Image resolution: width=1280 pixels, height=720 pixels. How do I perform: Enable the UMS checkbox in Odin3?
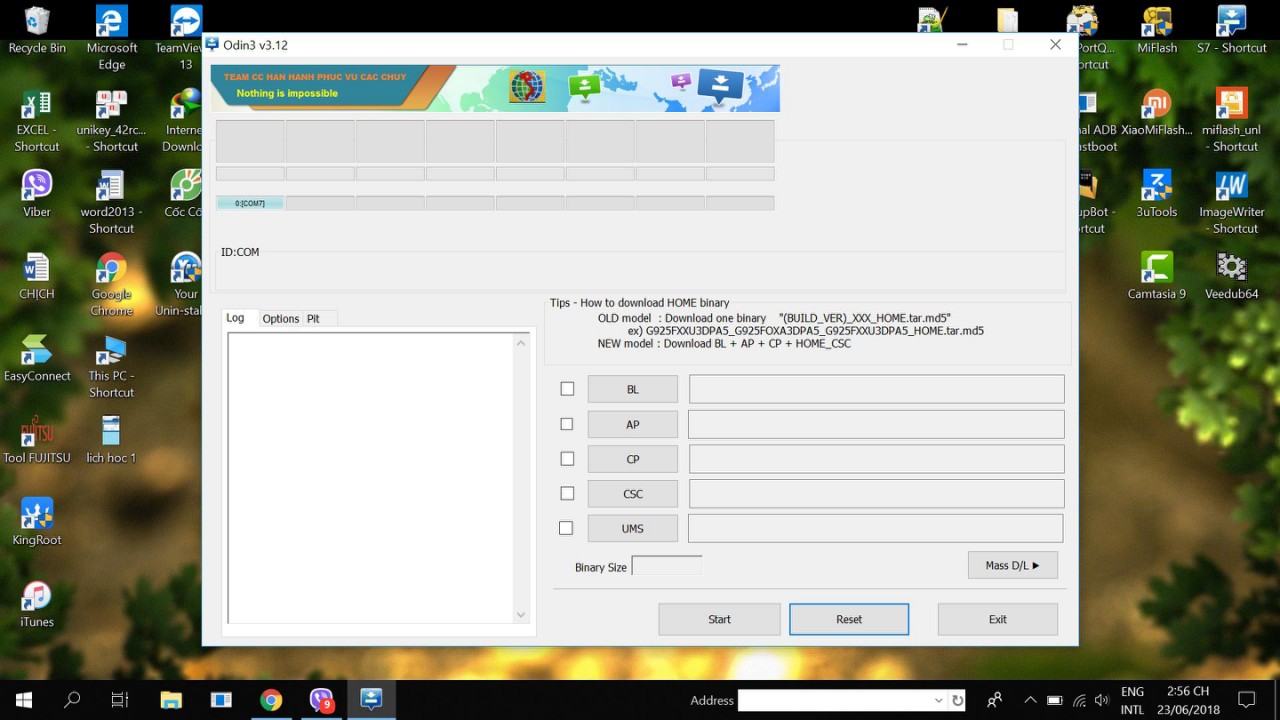(x=566, y=528)
